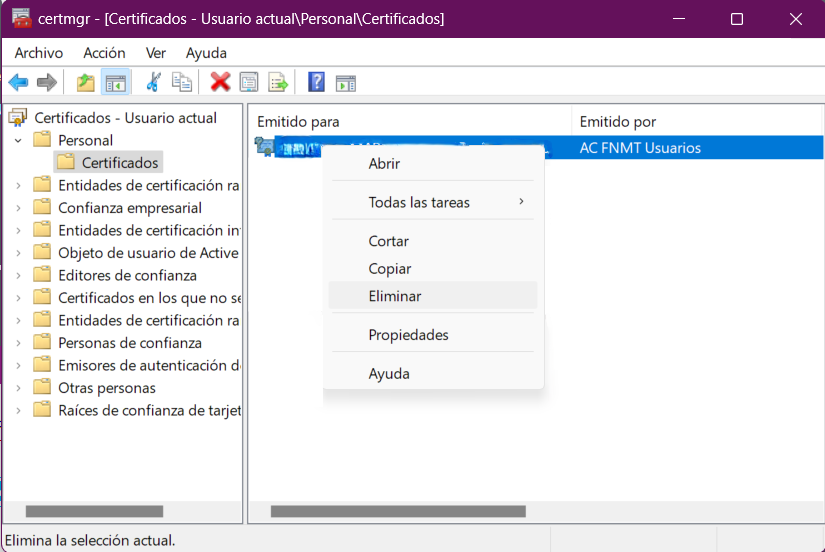This screenshot has height=552, width=825.
Task: Choose Eliminar from the context menu
Action: tap(395, 296)
